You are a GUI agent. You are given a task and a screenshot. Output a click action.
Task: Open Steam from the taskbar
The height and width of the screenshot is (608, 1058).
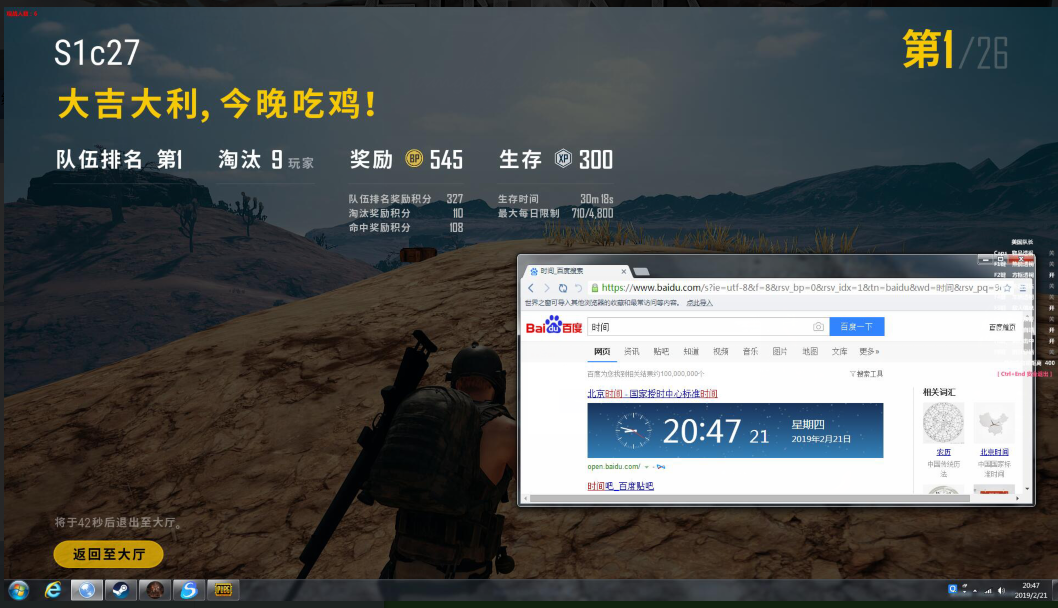click(x=121, y=590)
